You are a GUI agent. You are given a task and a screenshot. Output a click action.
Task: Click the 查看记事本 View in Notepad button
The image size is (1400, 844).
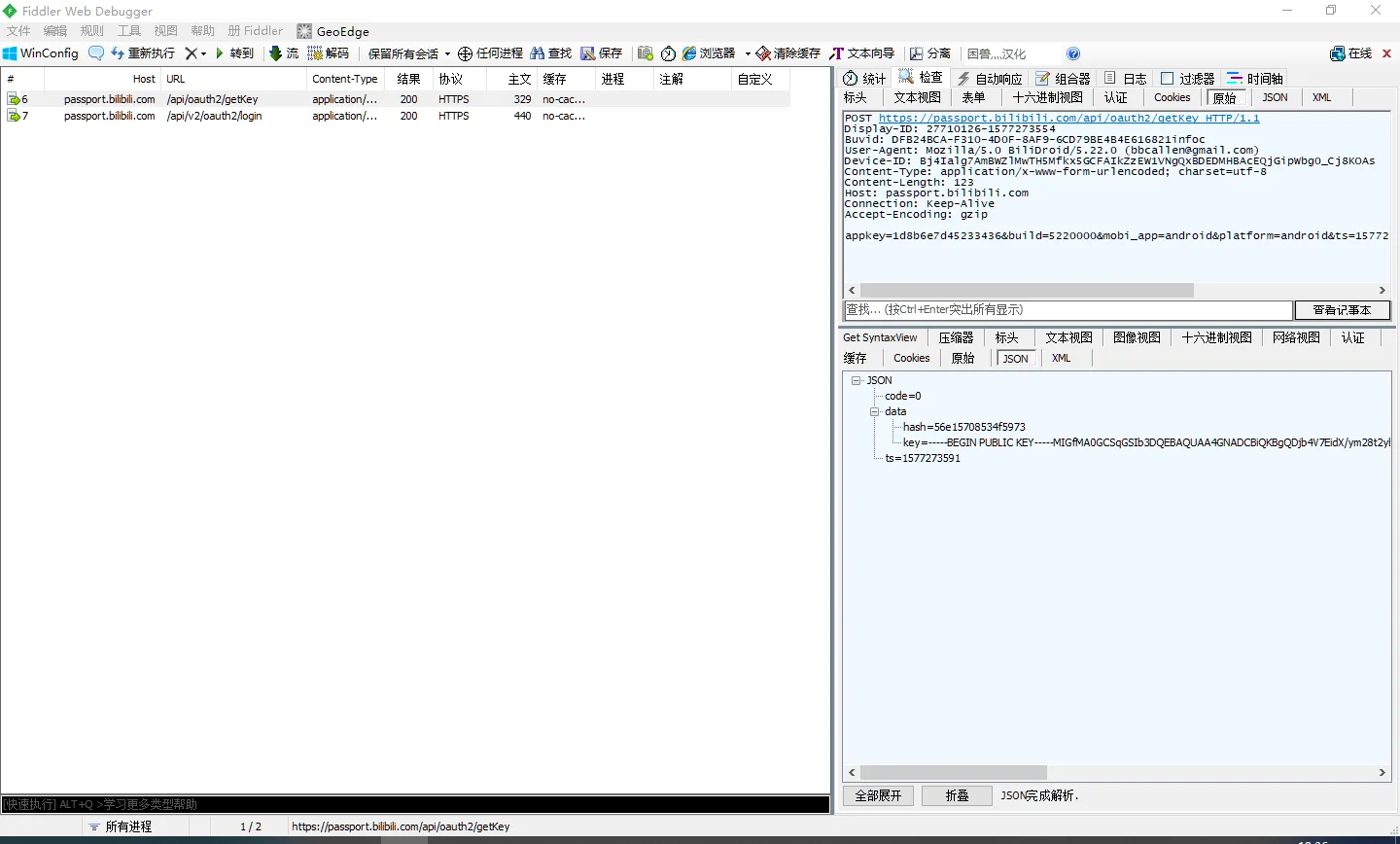point(1342,310)
